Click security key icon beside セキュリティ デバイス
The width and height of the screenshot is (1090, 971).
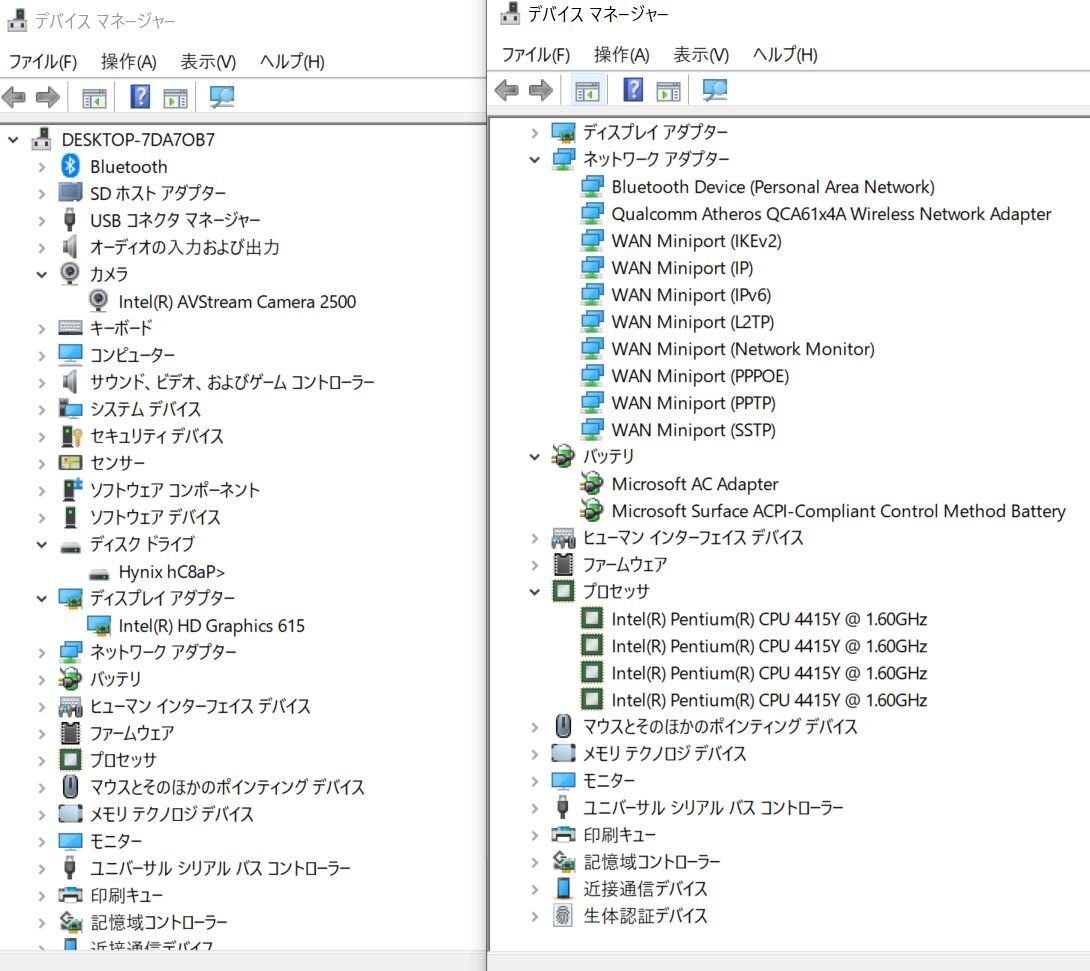71,436
